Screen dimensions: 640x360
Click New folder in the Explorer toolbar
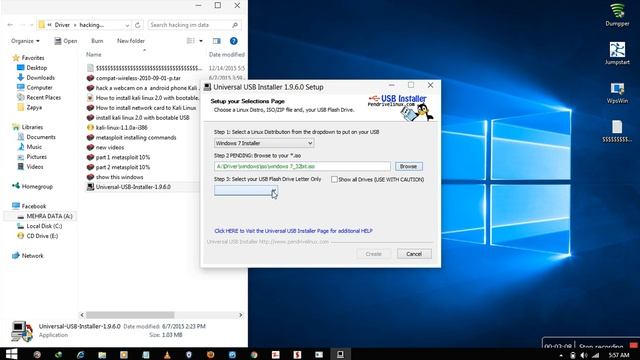[x=131, y=41]
